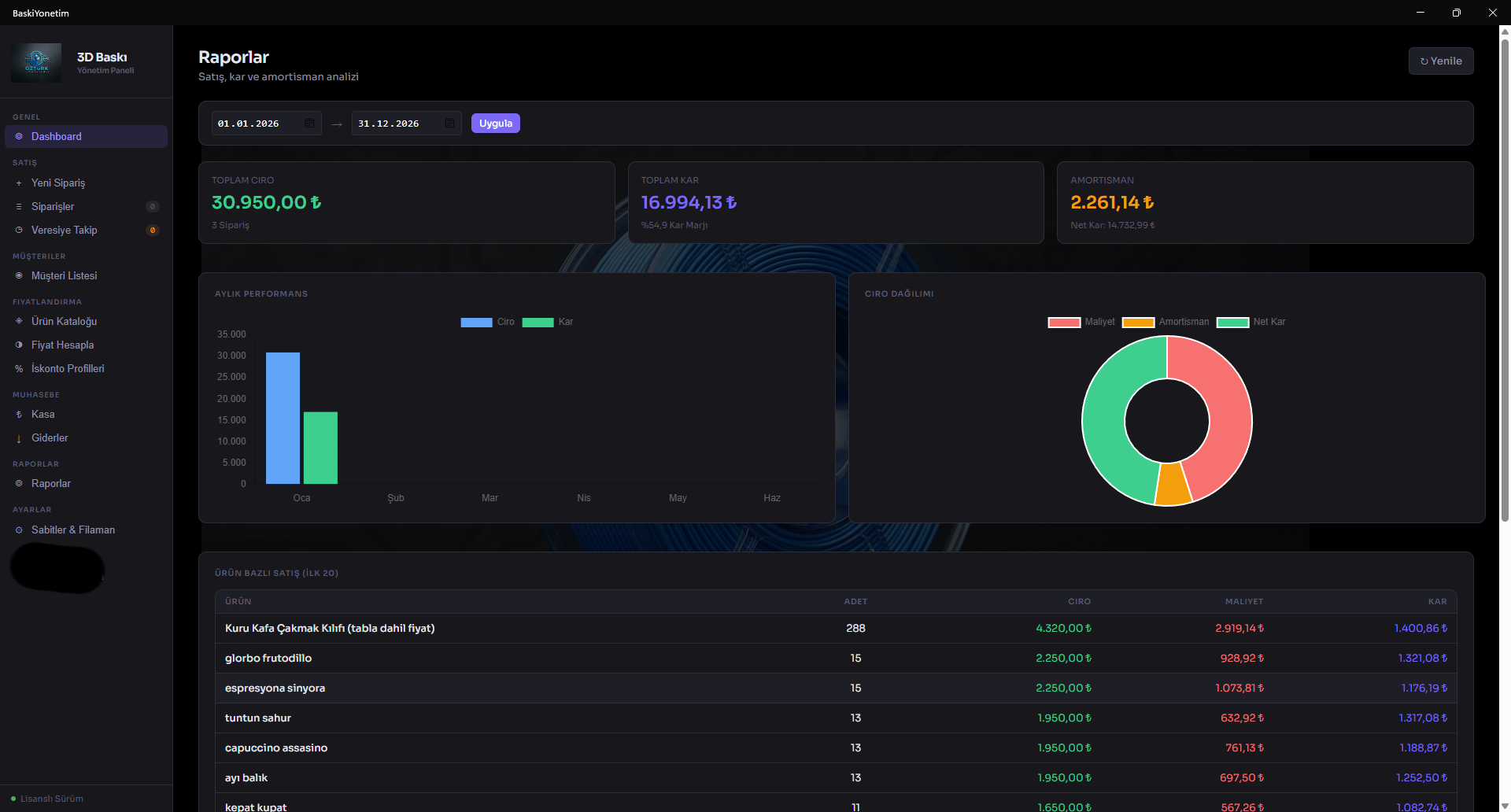Select the tuntun sahur row
Image resolution: width=1511 pixels, height=812 pixels.
click(836, 718)
